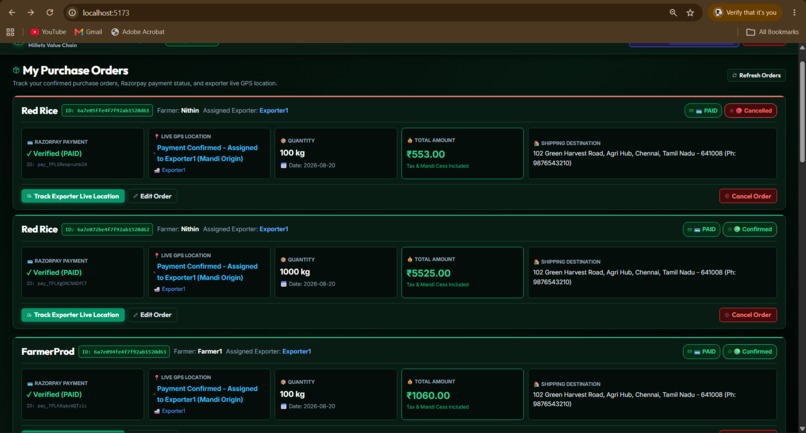806x433 pixels.
Task: Click the Shipping Destination icon in the ₹5525.00 order
Action: pos(536,262)
